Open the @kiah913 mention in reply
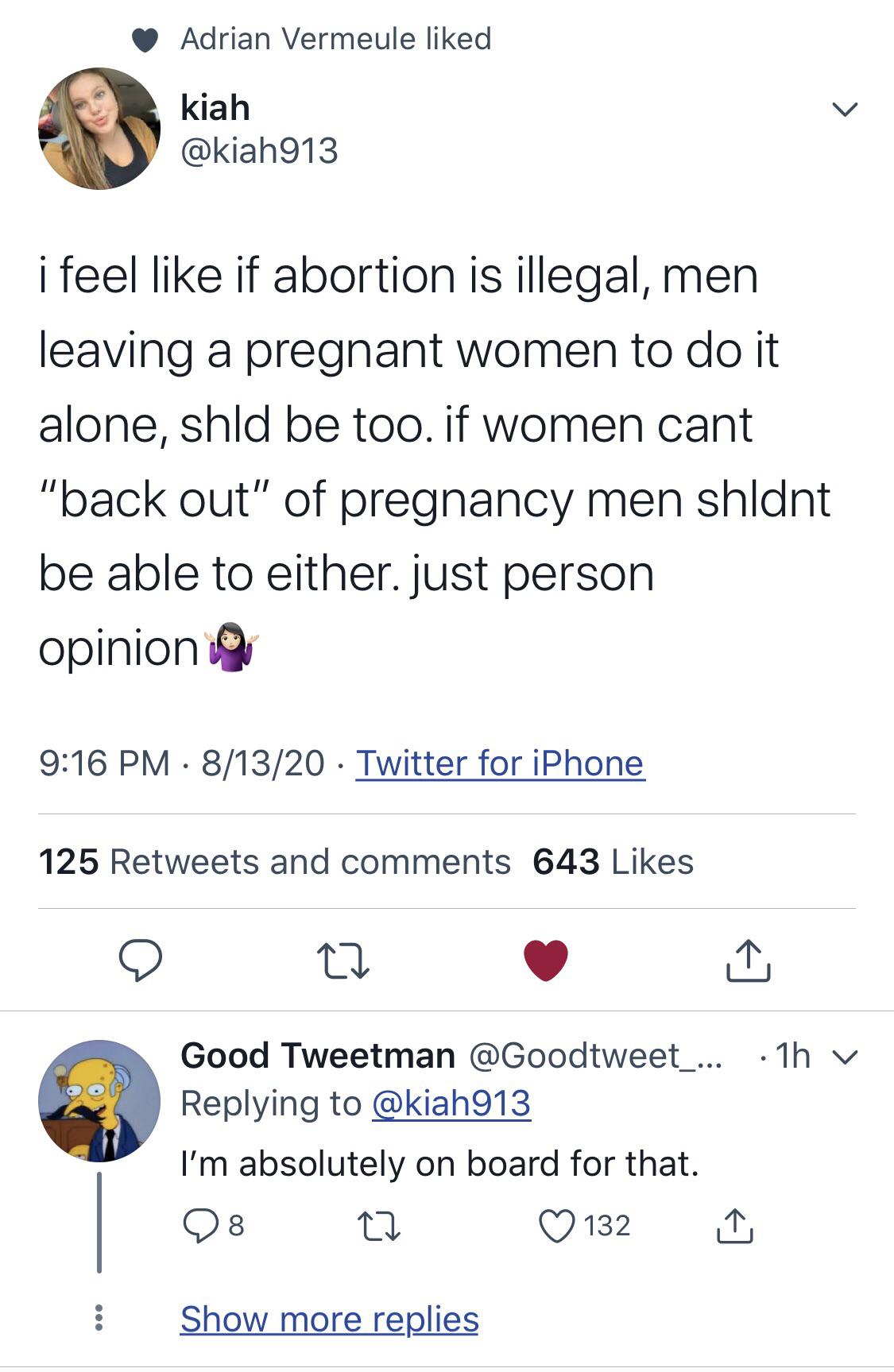 [451, 1103]
